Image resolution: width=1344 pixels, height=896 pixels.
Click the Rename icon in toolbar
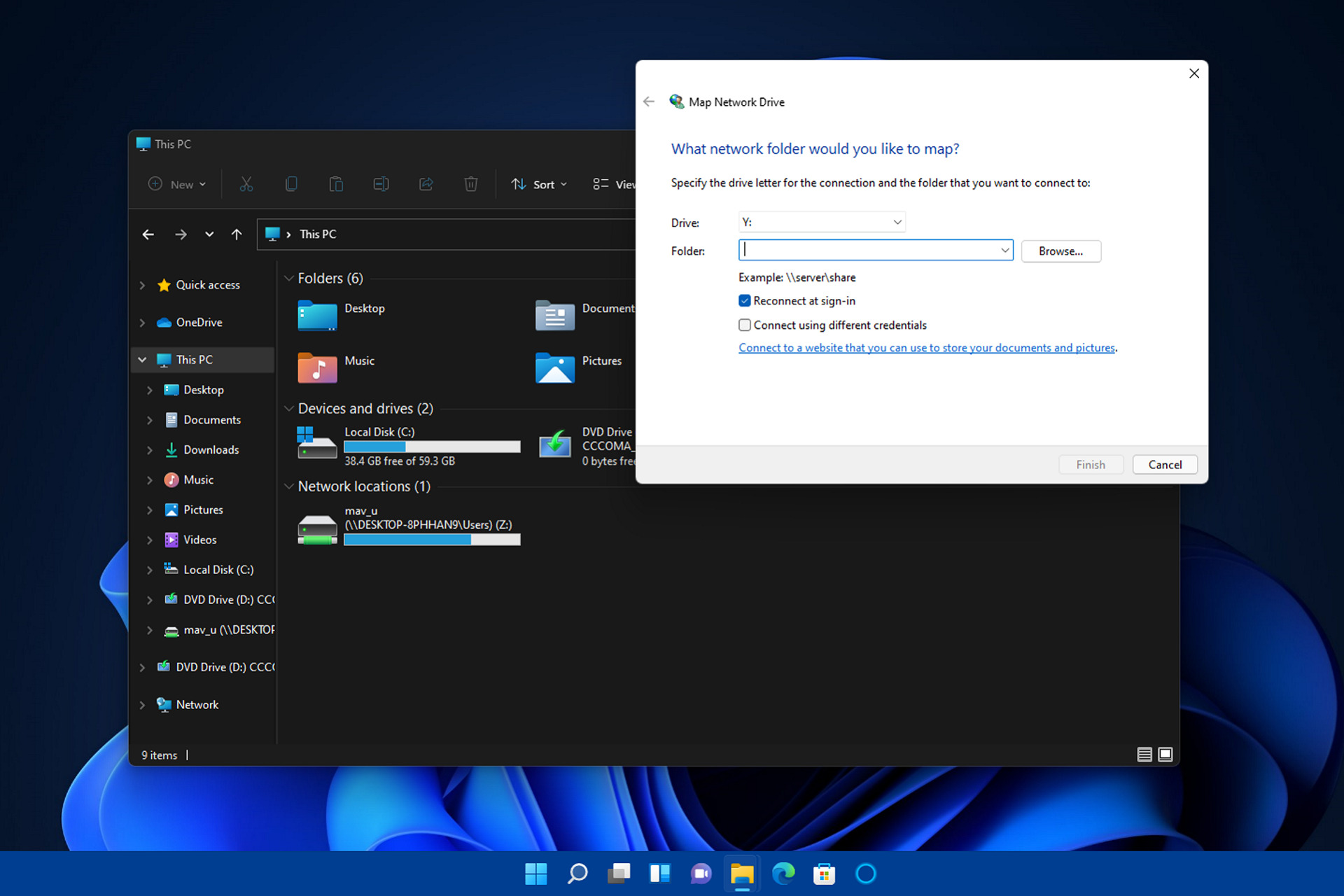pyautogui.click(x=381, y=184)
